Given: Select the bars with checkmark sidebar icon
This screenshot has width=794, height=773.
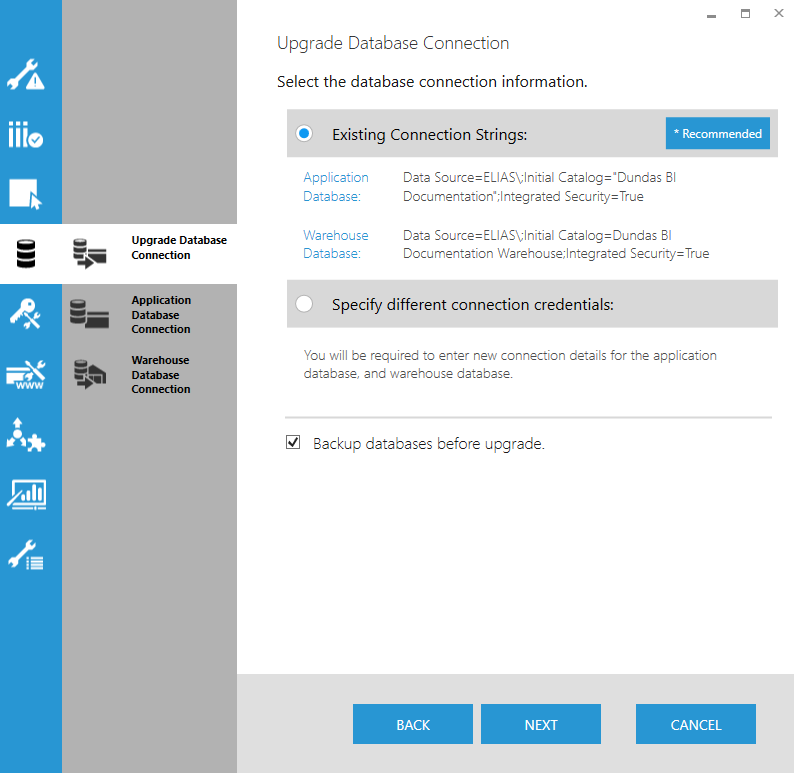Looking at the screenshot, I should (x=26, y=135).
